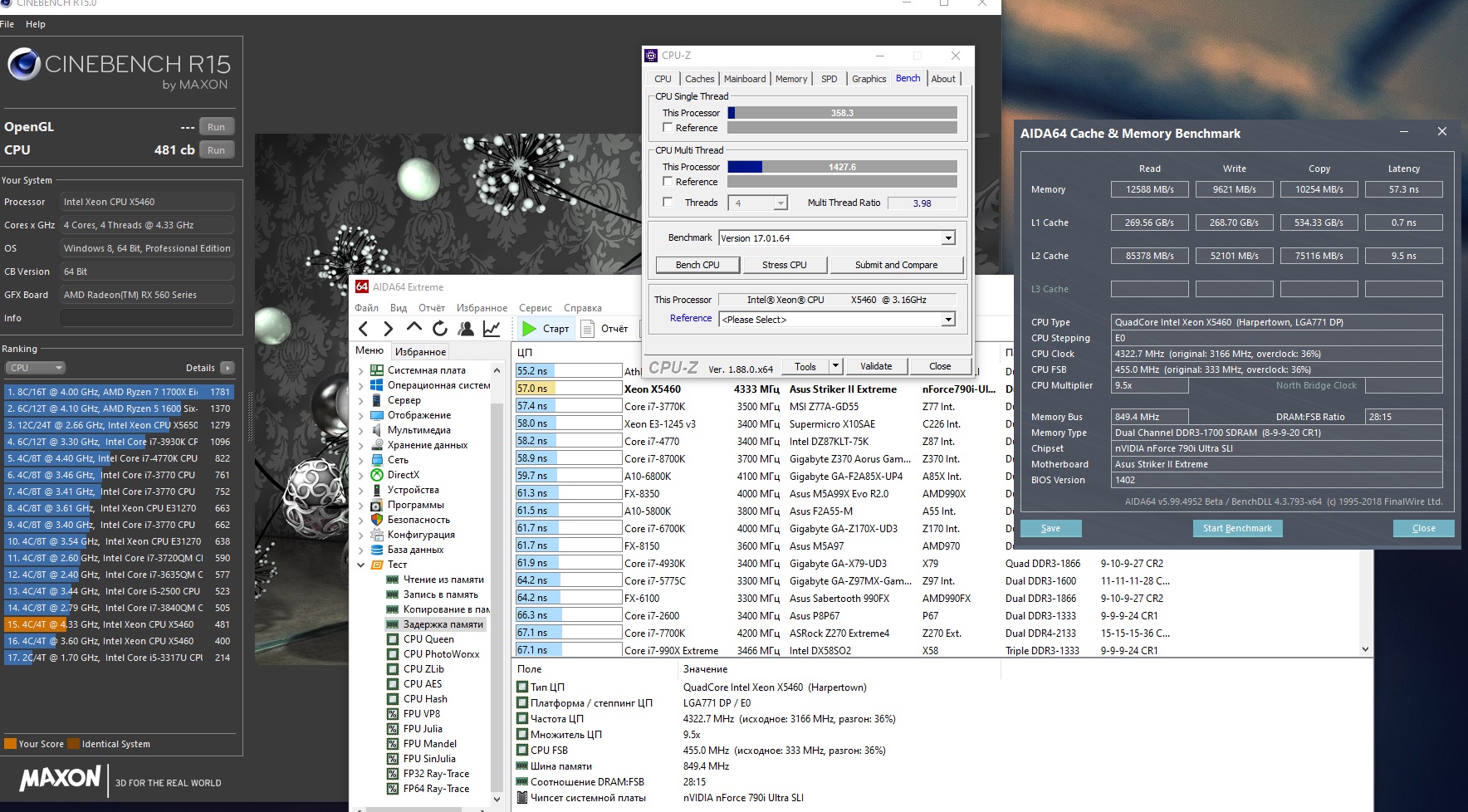Viewport: 1468px width, 812px height.
Task: Click the user silhouette icon in AIDA64 toolbar
Action: (x=466, y=329)
